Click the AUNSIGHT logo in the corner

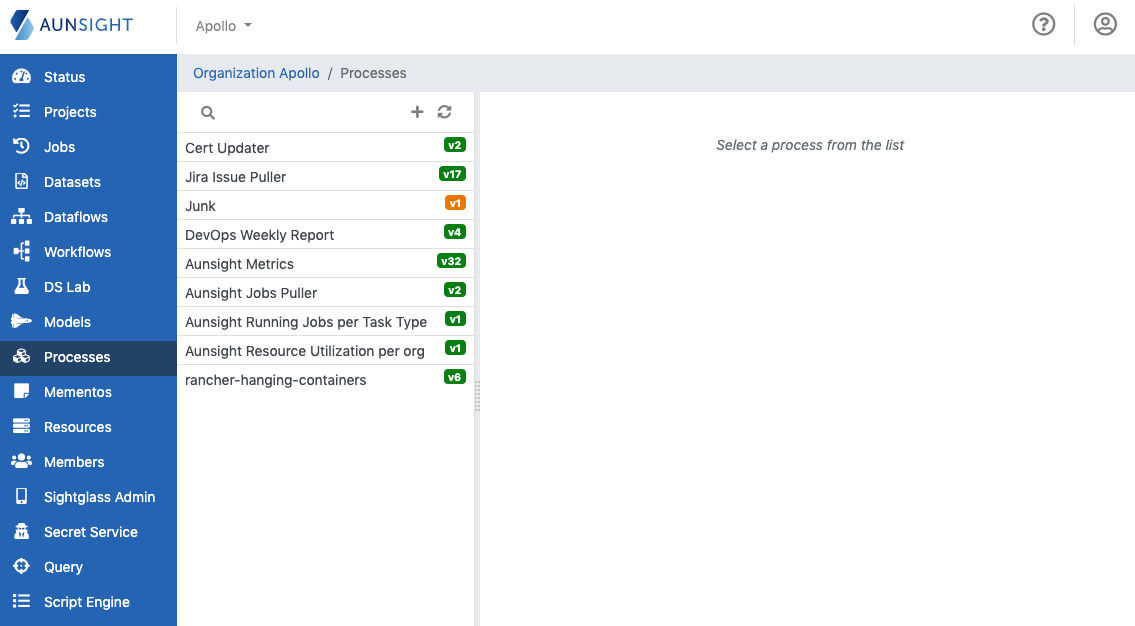[x=70, y=24]
